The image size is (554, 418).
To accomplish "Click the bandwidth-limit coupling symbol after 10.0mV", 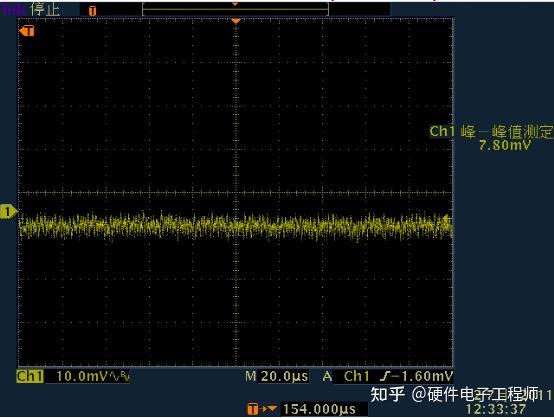I will point(119,376).
